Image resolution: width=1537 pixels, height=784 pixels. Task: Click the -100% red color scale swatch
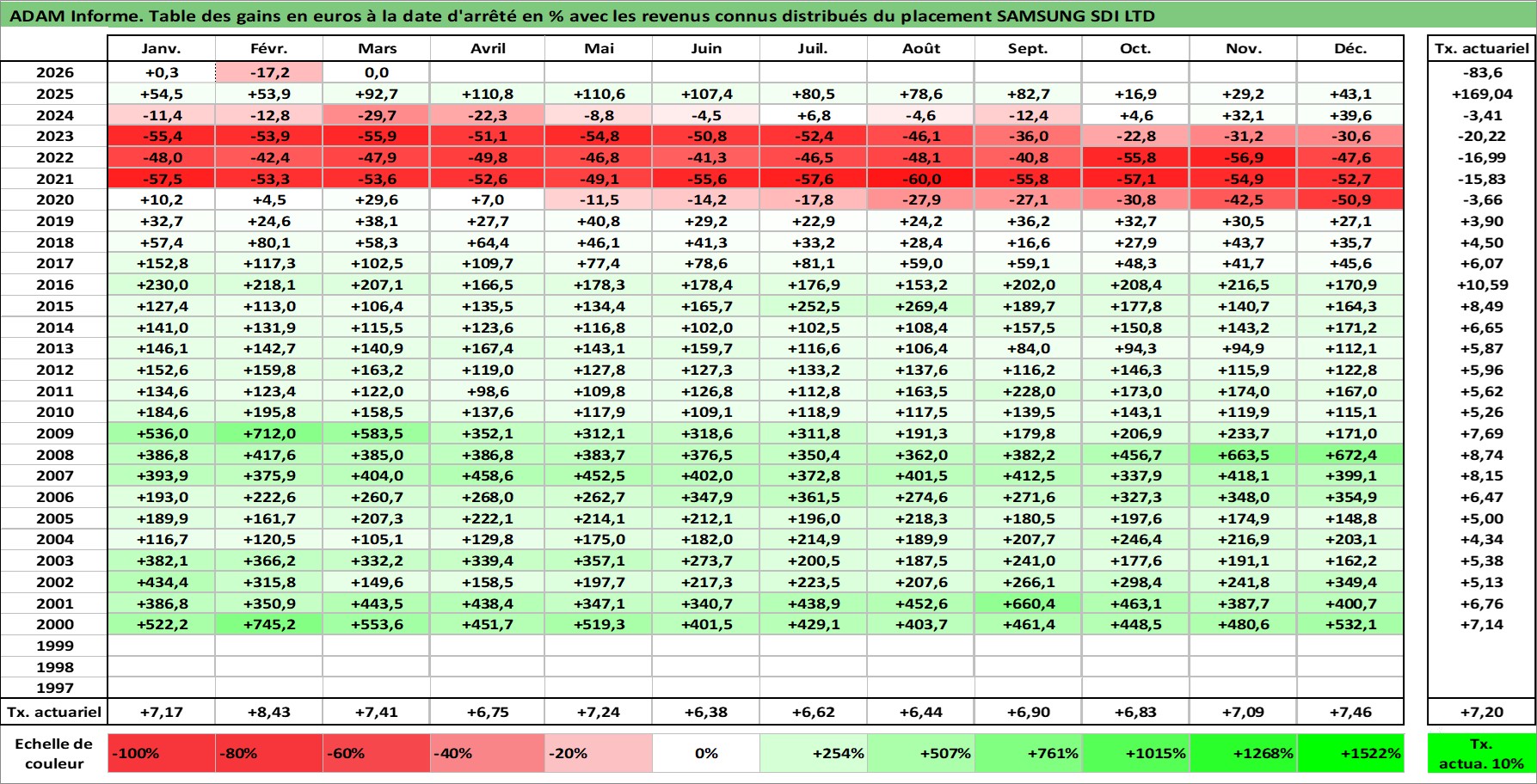162,753
